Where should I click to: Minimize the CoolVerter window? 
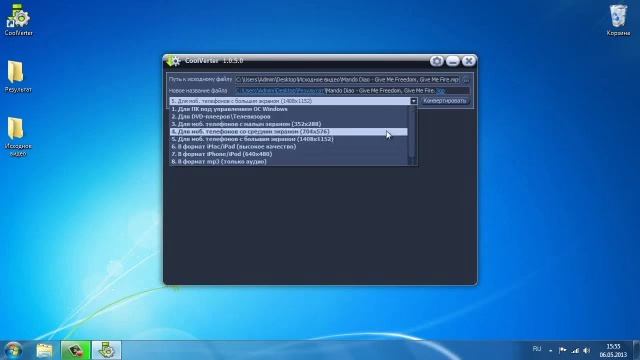point(453,61)
